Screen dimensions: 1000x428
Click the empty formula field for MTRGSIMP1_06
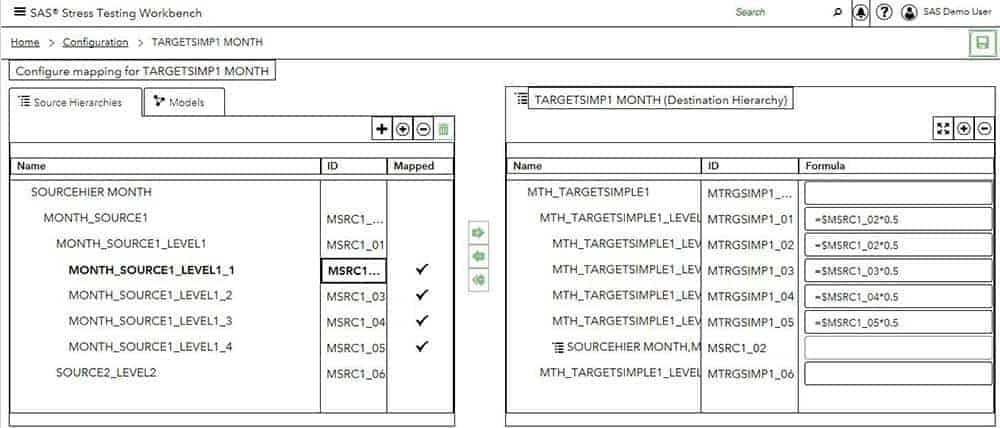[898, 374]
